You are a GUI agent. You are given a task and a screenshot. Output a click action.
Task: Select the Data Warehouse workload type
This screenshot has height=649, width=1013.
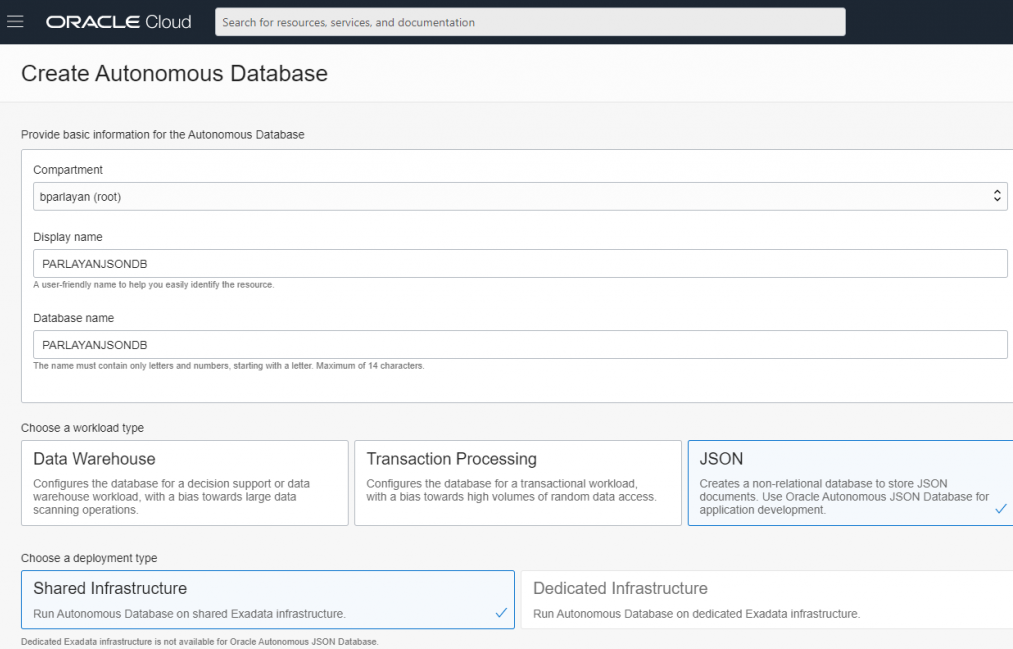point(185,483)
